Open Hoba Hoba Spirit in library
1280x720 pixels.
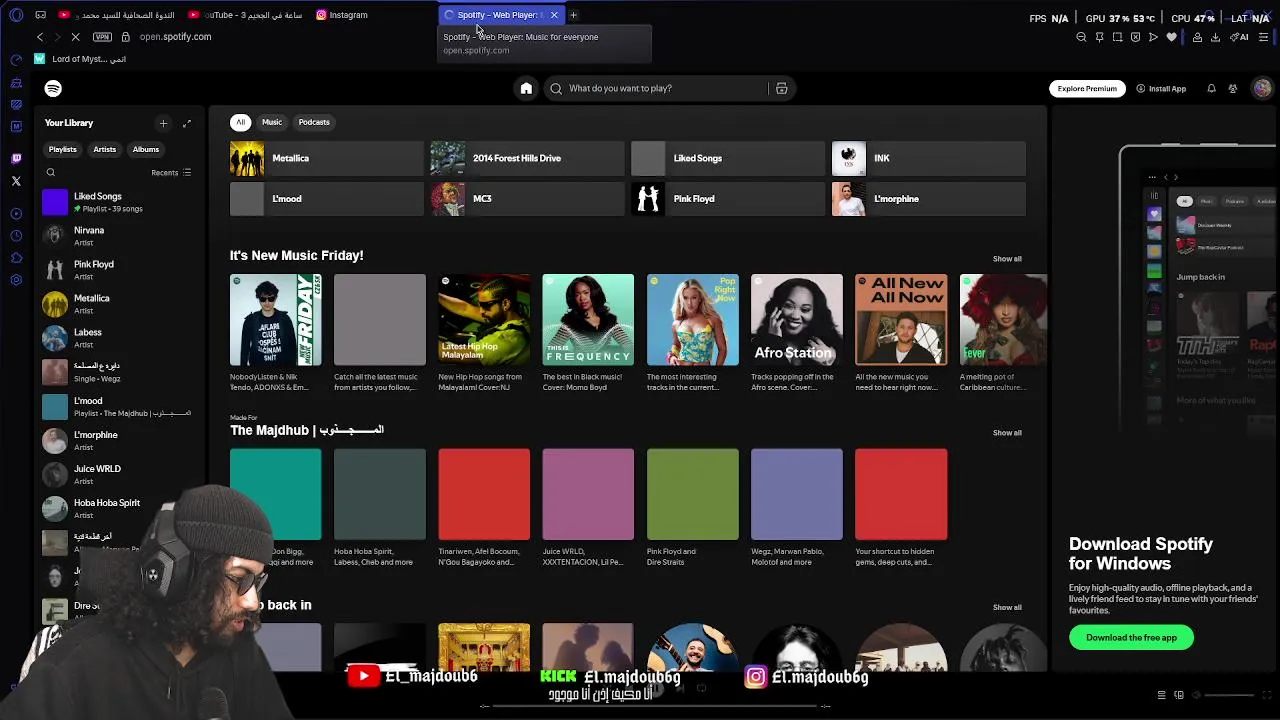120,509
